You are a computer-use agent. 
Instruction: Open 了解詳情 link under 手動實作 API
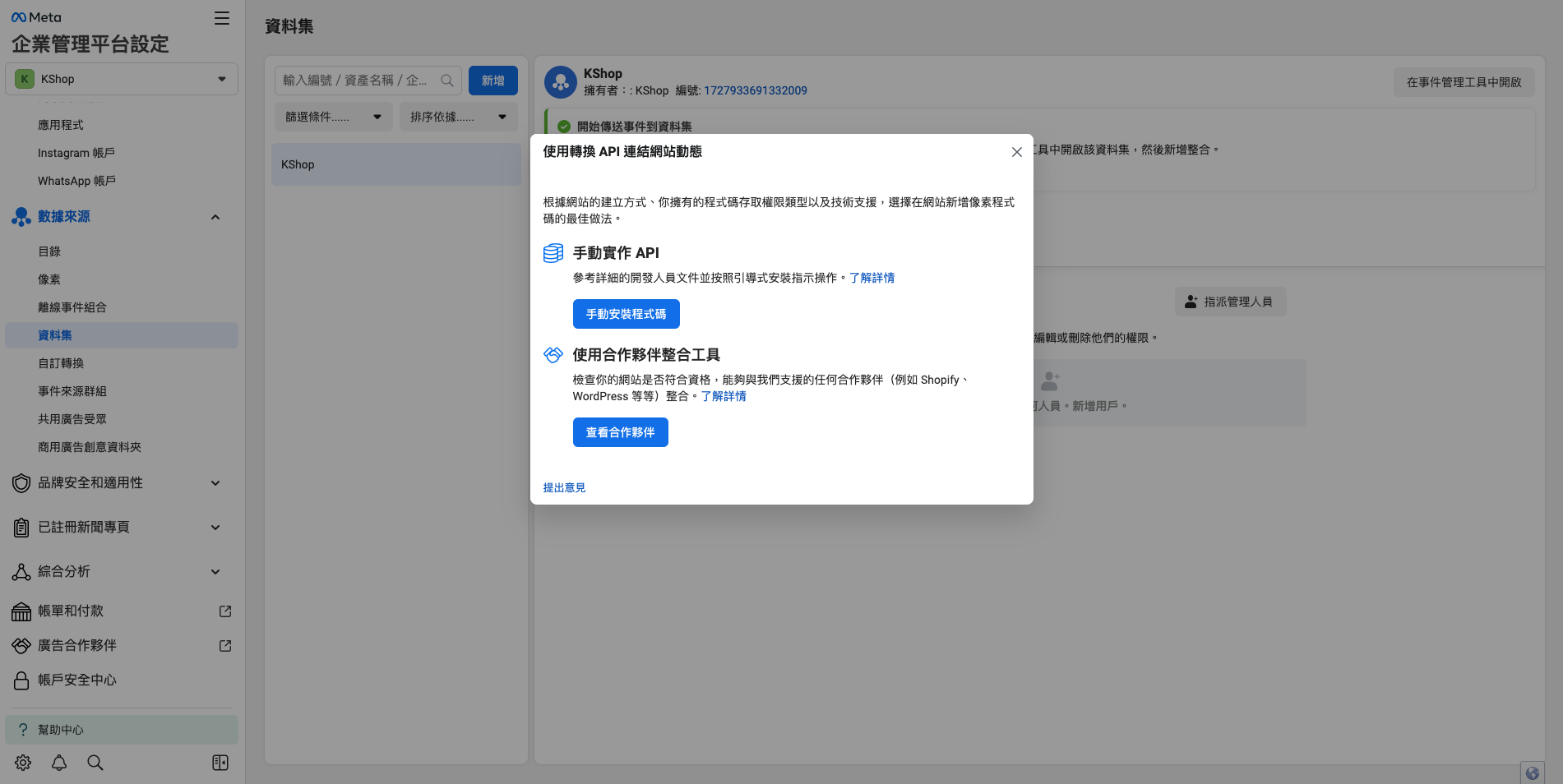(x=872, y=278)
